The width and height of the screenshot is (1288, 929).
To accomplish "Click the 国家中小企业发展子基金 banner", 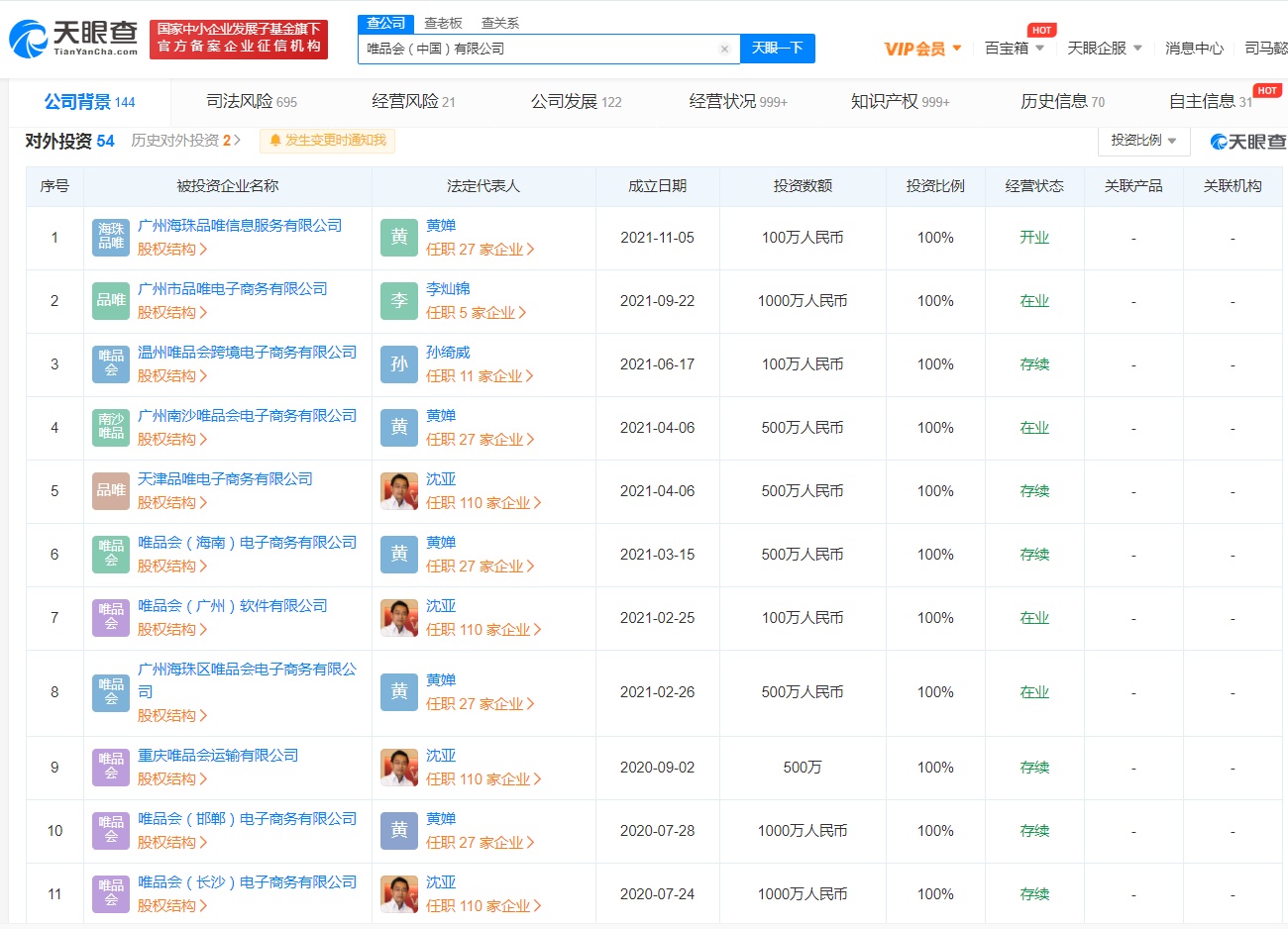I will pyautogui.click(x=239, y=39).
